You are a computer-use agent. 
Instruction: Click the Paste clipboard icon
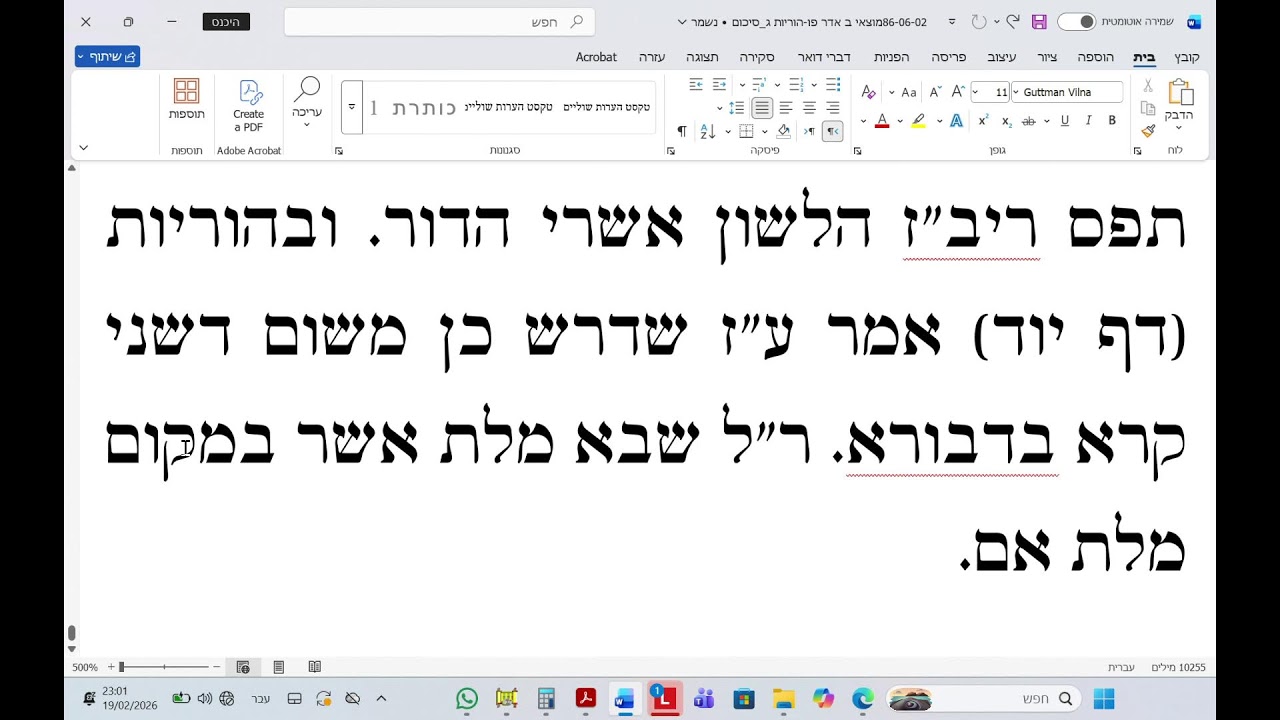point(1181,91)
